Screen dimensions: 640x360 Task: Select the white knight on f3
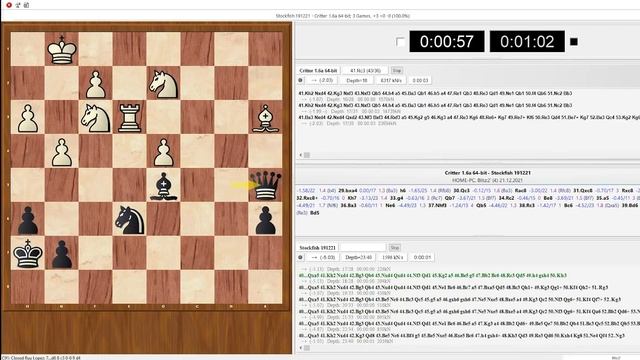[x=96, y=118]
